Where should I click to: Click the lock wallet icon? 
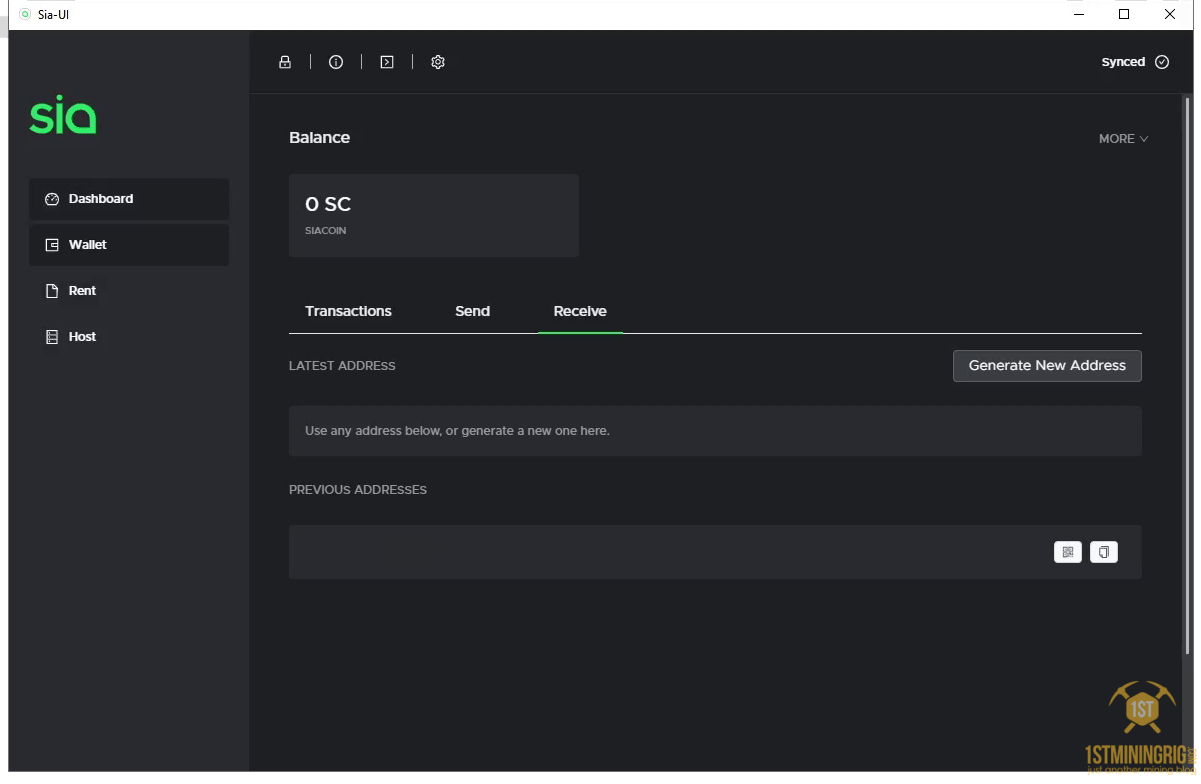click(285, 62)
